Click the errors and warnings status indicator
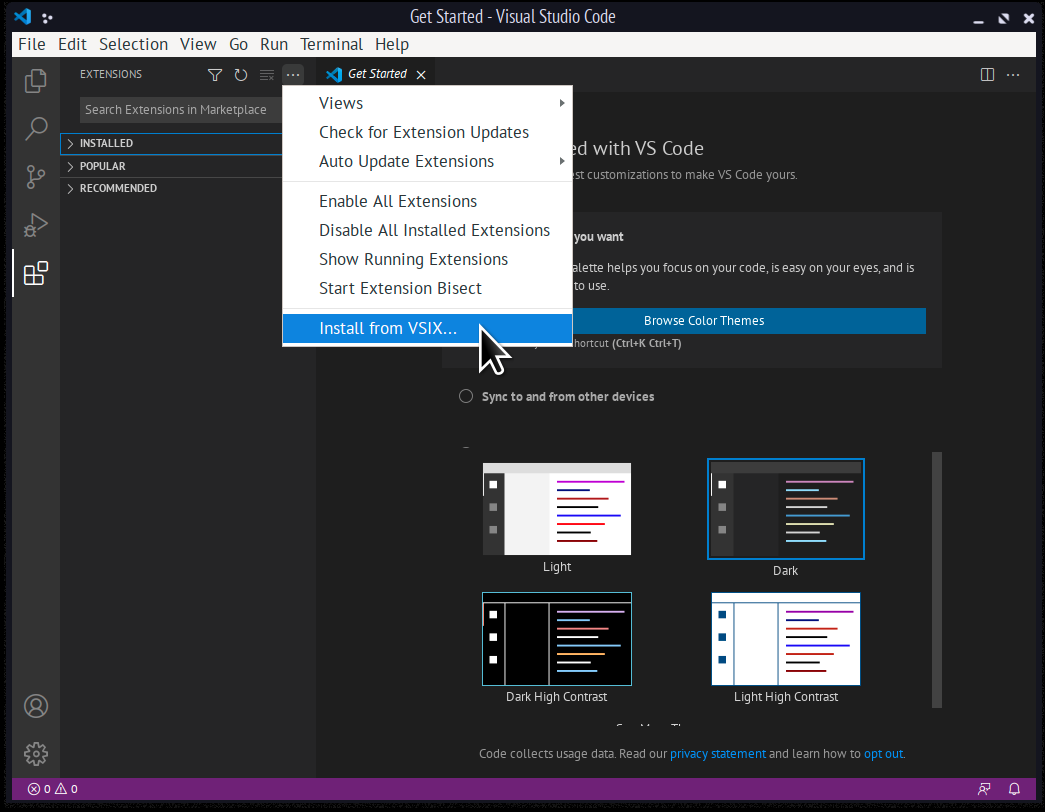This screenshot has height=812, width=1045. coord(53,789)
